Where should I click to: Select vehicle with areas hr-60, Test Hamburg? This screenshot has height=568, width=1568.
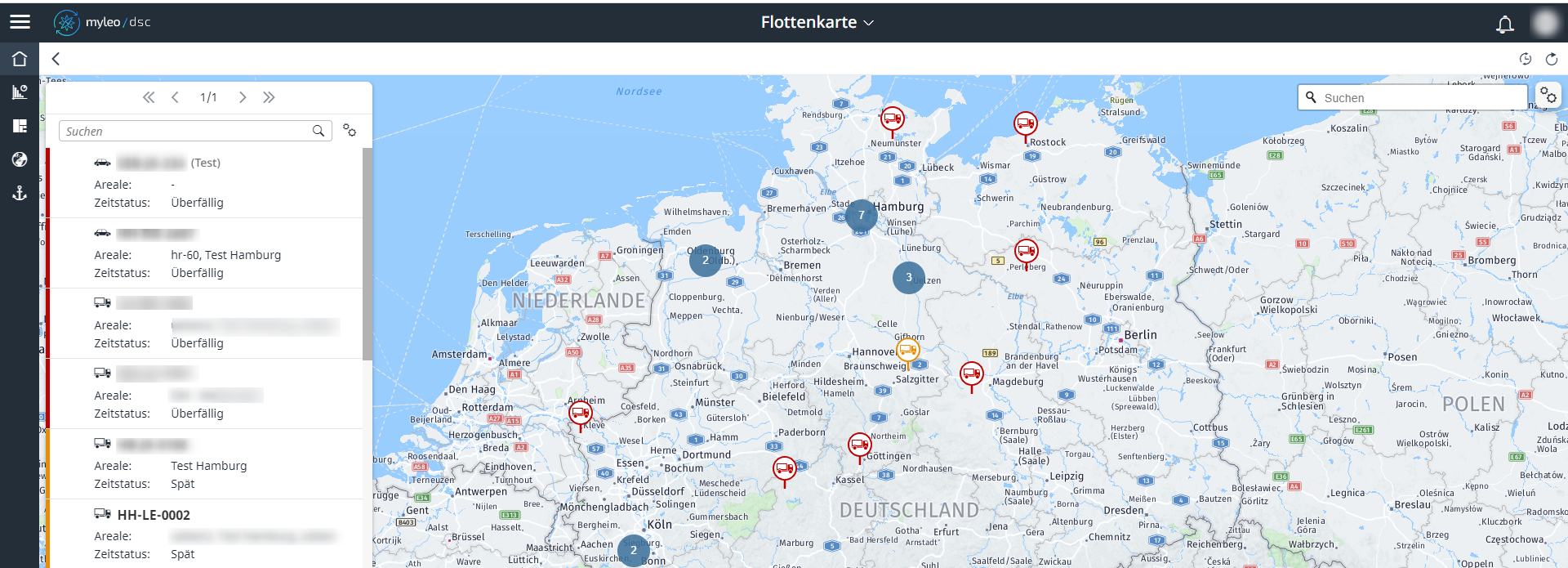pos(204,253)
